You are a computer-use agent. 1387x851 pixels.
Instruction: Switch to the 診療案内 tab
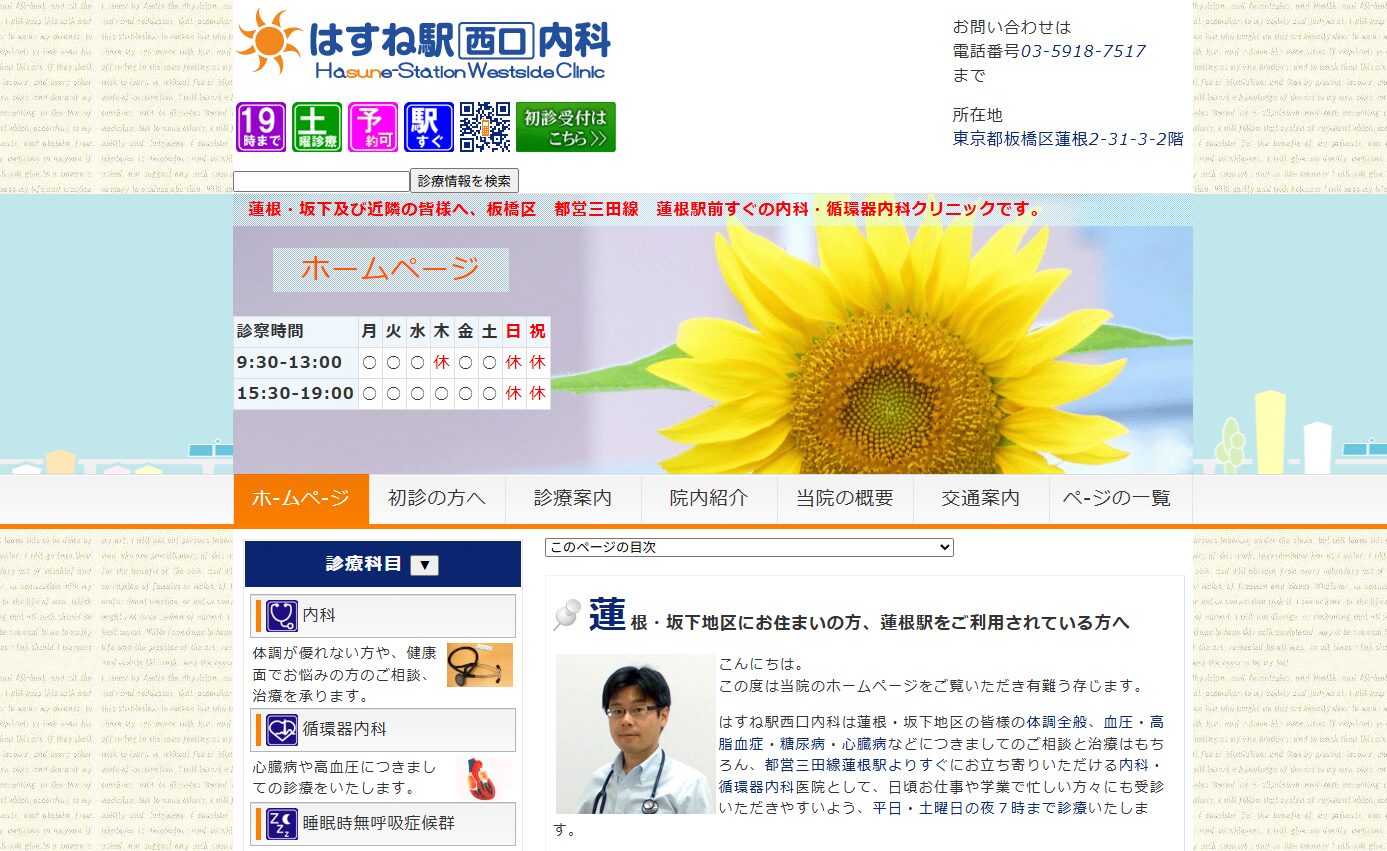[573, 498]
